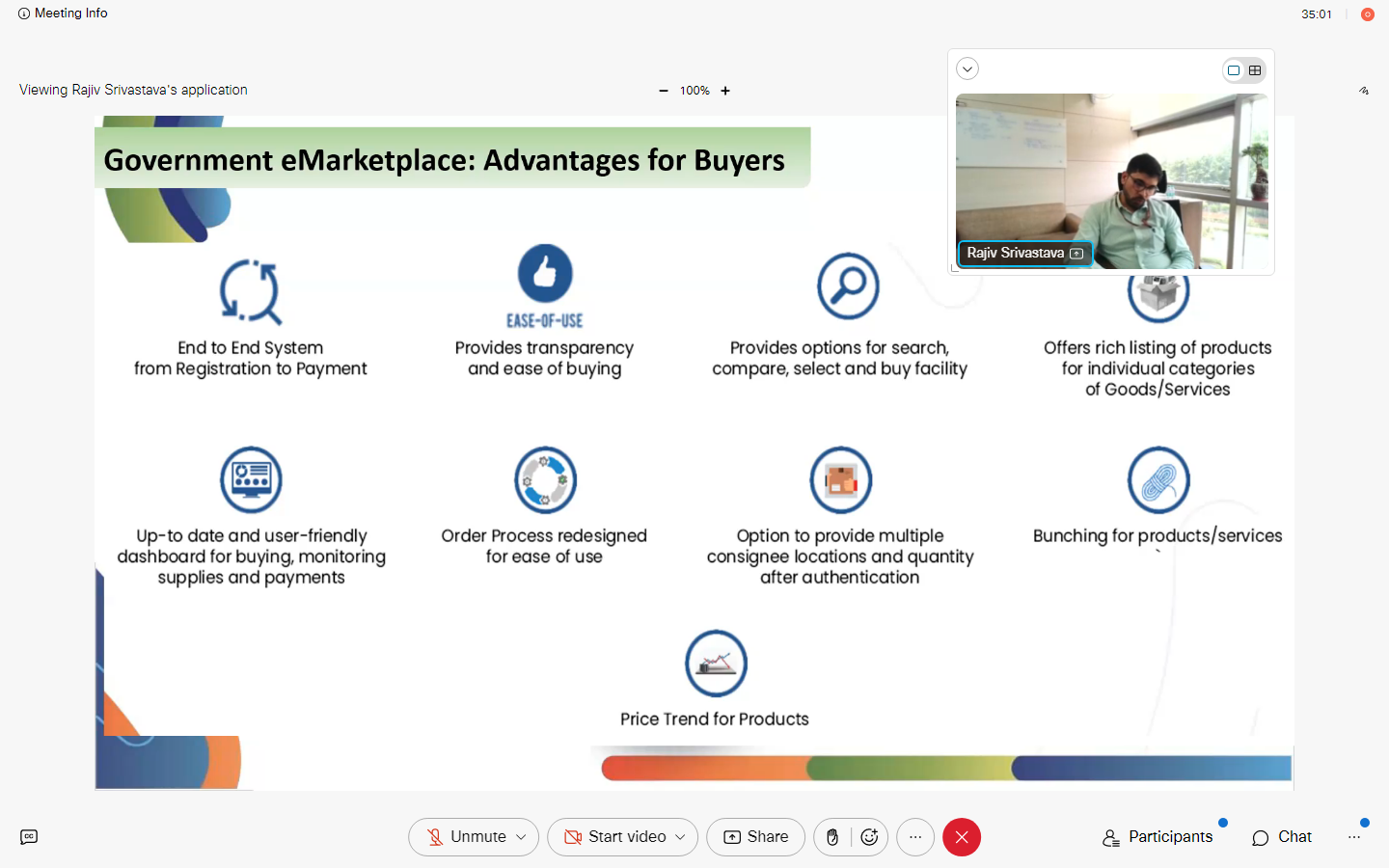Click text 'Order Process redesigned for ease of use'
Image resolution: width=1389 pixels, height=868 pixels.
pyautogui.click(x=544, y=546)
